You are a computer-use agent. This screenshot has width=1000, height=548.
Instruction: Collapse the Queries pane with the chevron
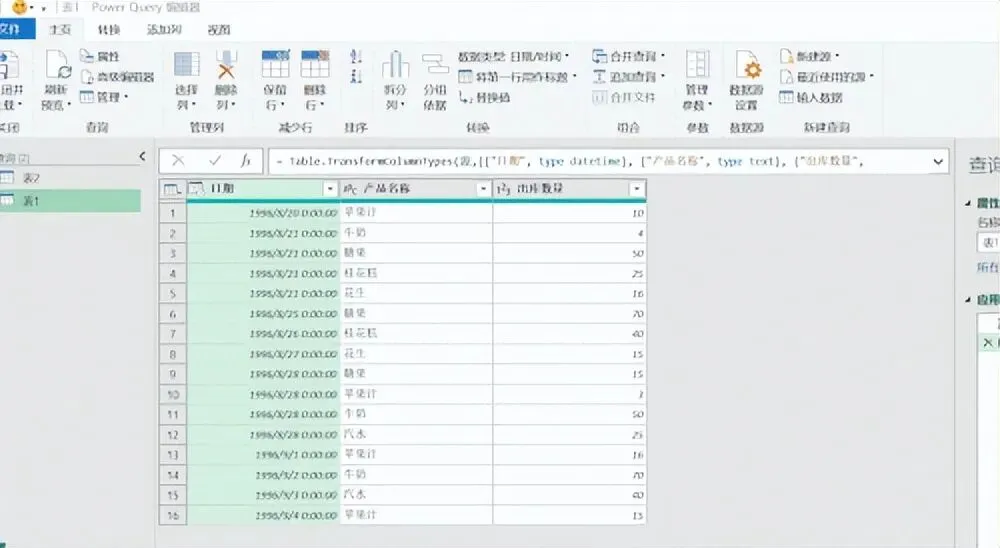click(x=142, y=156)
